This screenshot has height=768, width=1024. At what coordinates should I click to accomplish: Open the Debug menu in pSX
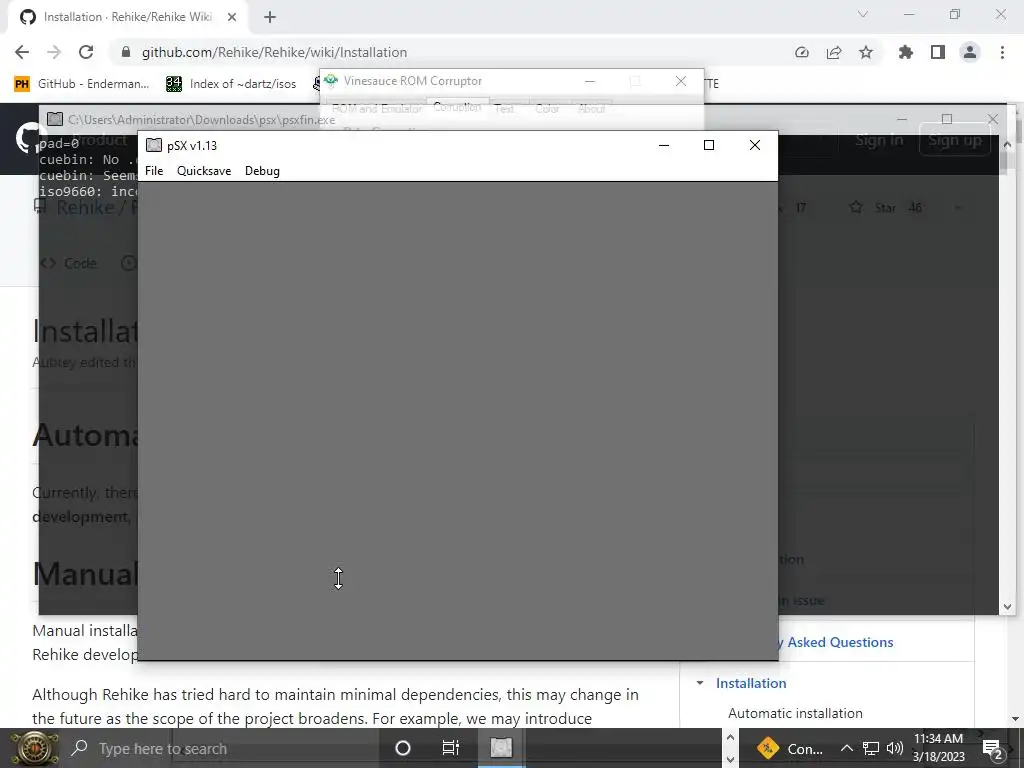click(262, 170)
